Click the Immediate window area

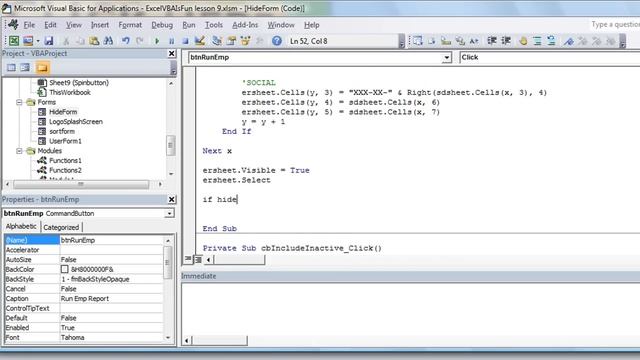click(x=410, y=308)
